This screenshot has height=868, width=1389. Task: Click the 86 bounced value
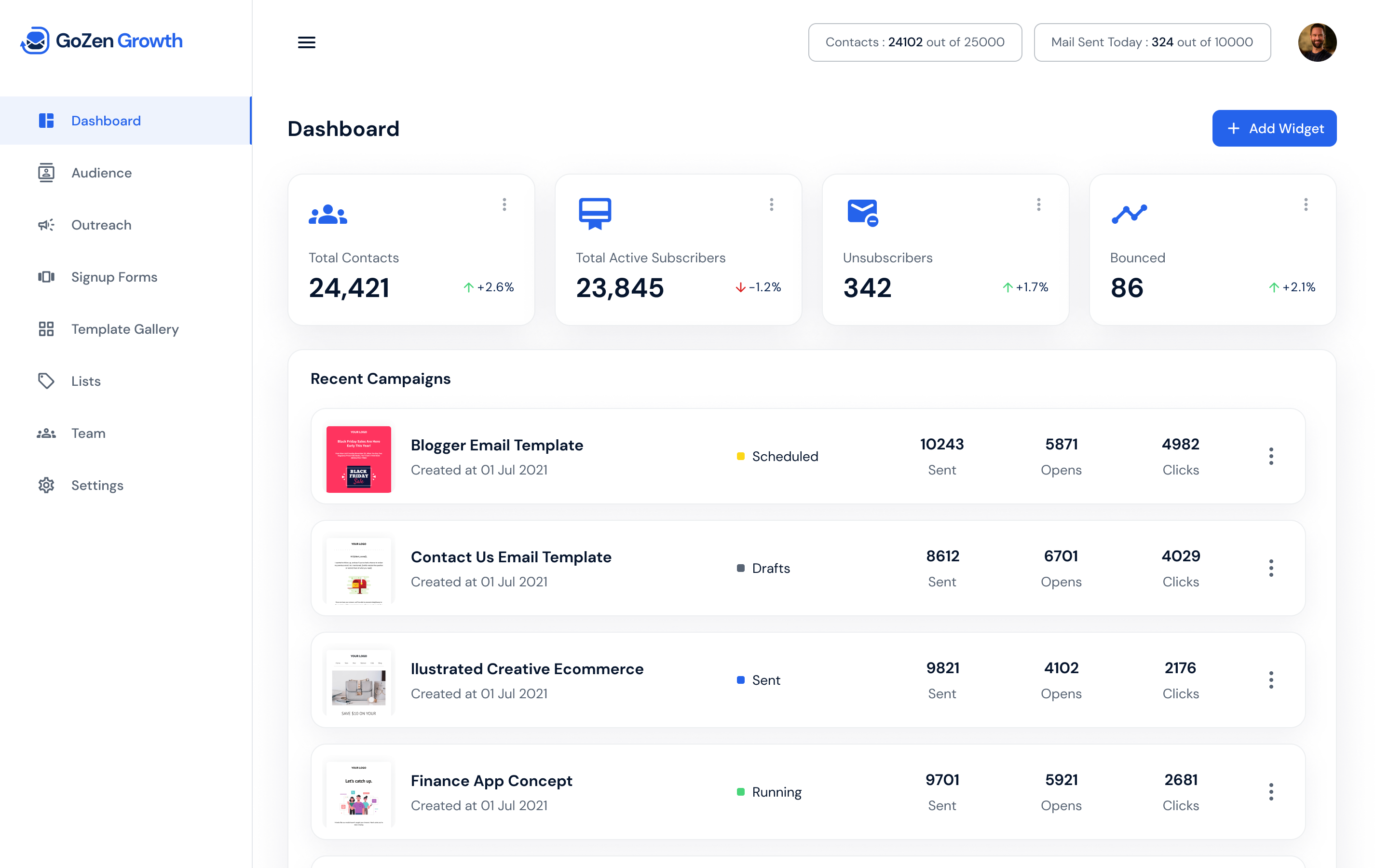[1127, 287]
